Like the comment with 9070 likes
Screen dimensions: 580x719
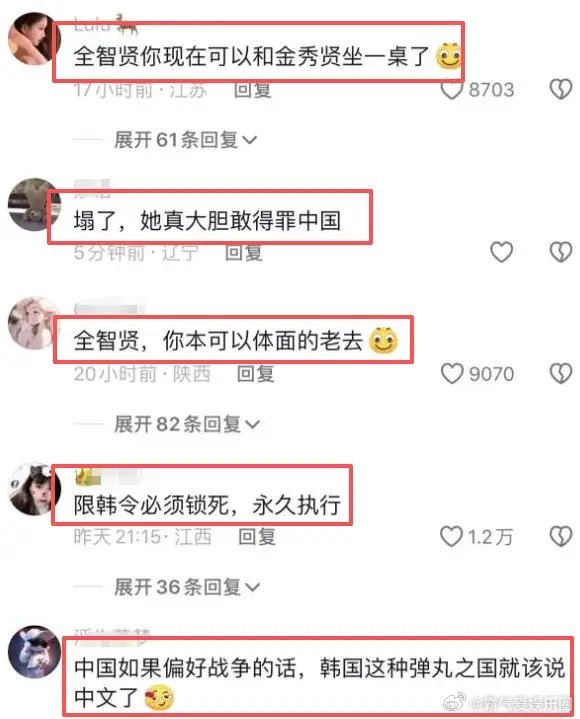click(x=452, y=374)
